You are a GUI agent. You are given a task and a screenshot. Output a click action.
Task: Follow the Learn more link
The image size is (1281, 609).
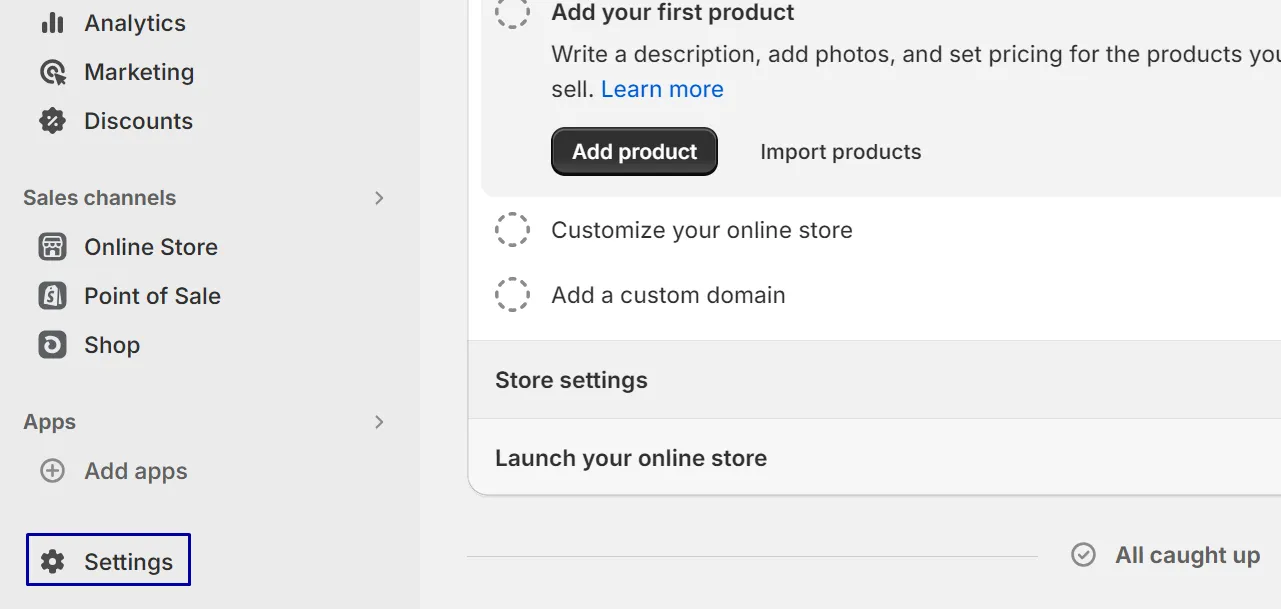click(x=662, y=89)
